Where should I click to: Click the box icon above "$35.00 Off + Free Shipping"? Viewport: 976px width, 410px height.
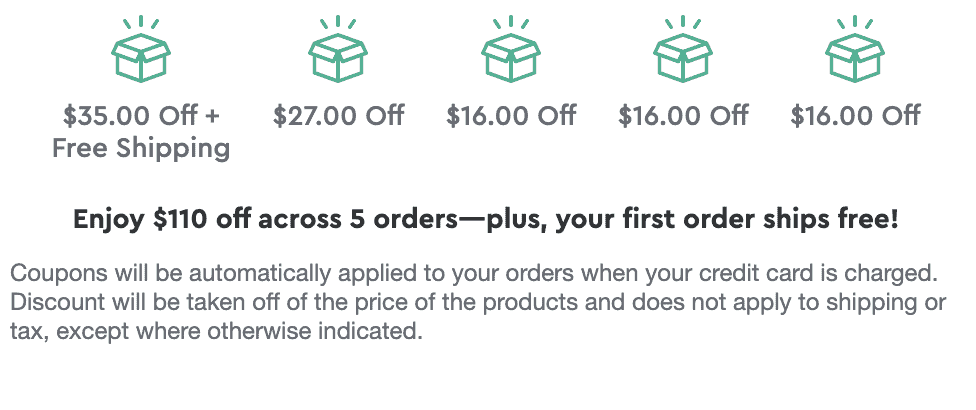click(141, 58)
